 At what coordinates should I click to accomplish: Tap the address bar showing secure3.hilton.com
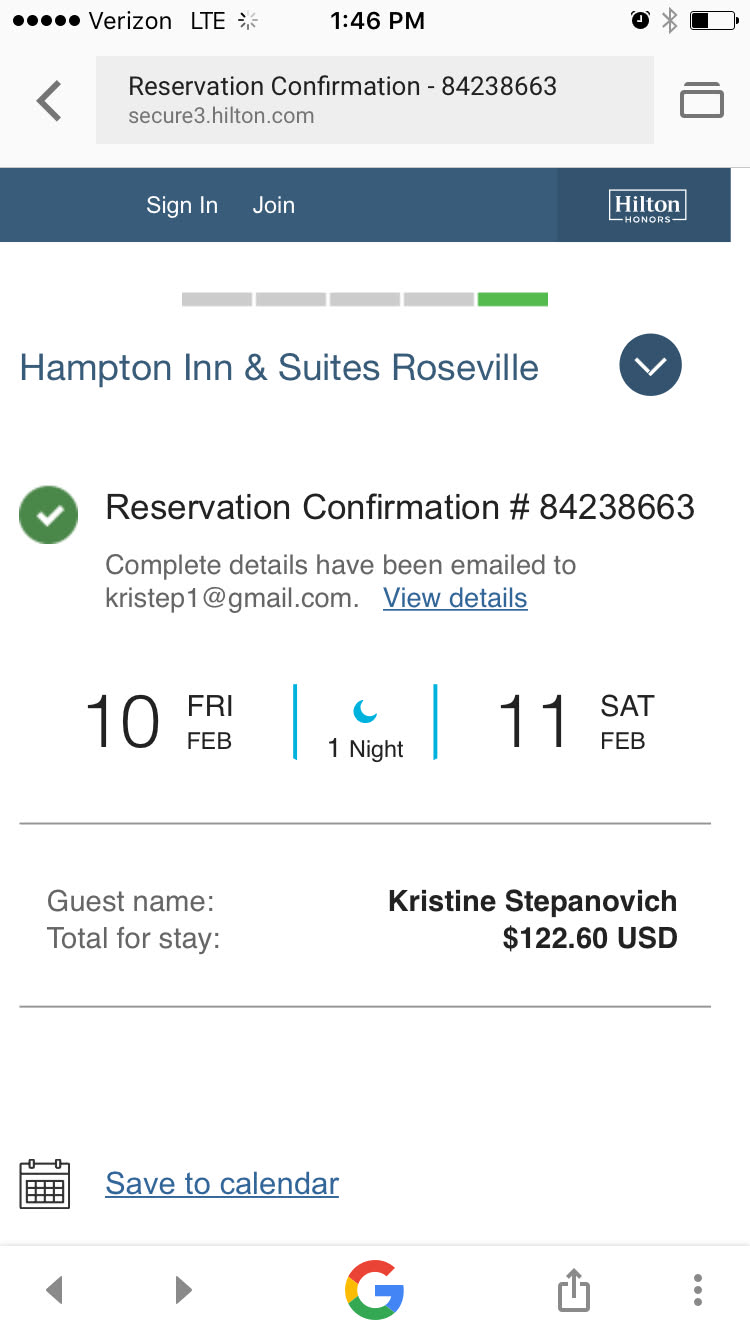[x=374, y=100]
